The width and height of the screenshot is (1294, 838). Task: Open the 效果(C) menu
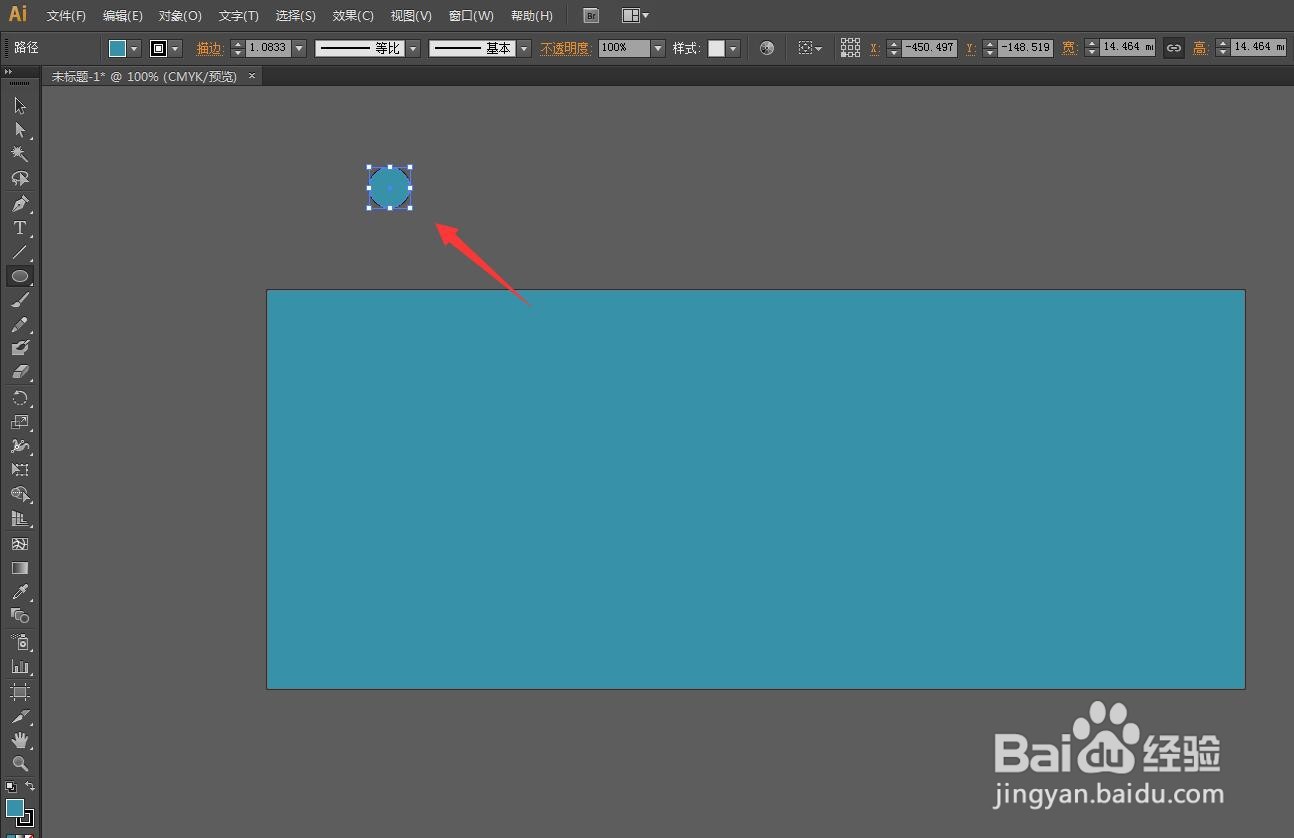pos(353,16)
